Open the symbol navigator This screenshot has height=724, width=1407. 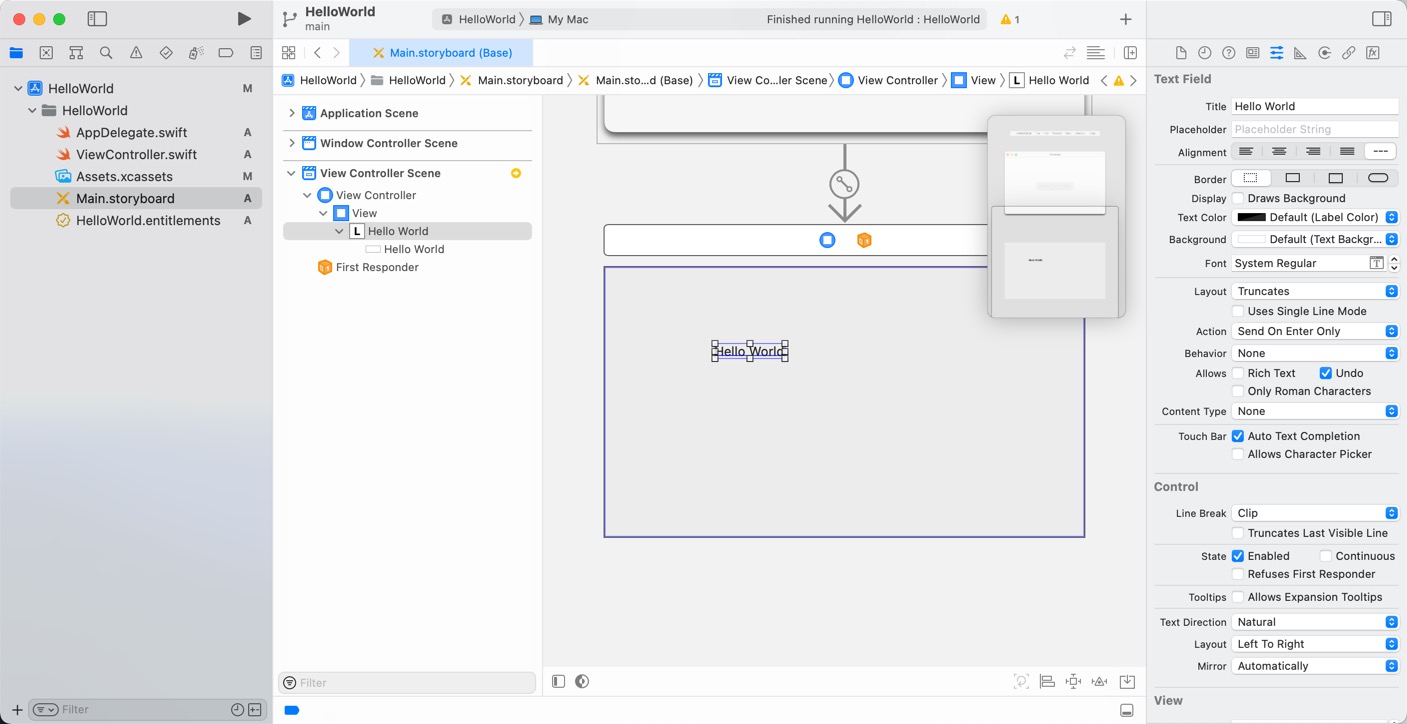(76, 53)
